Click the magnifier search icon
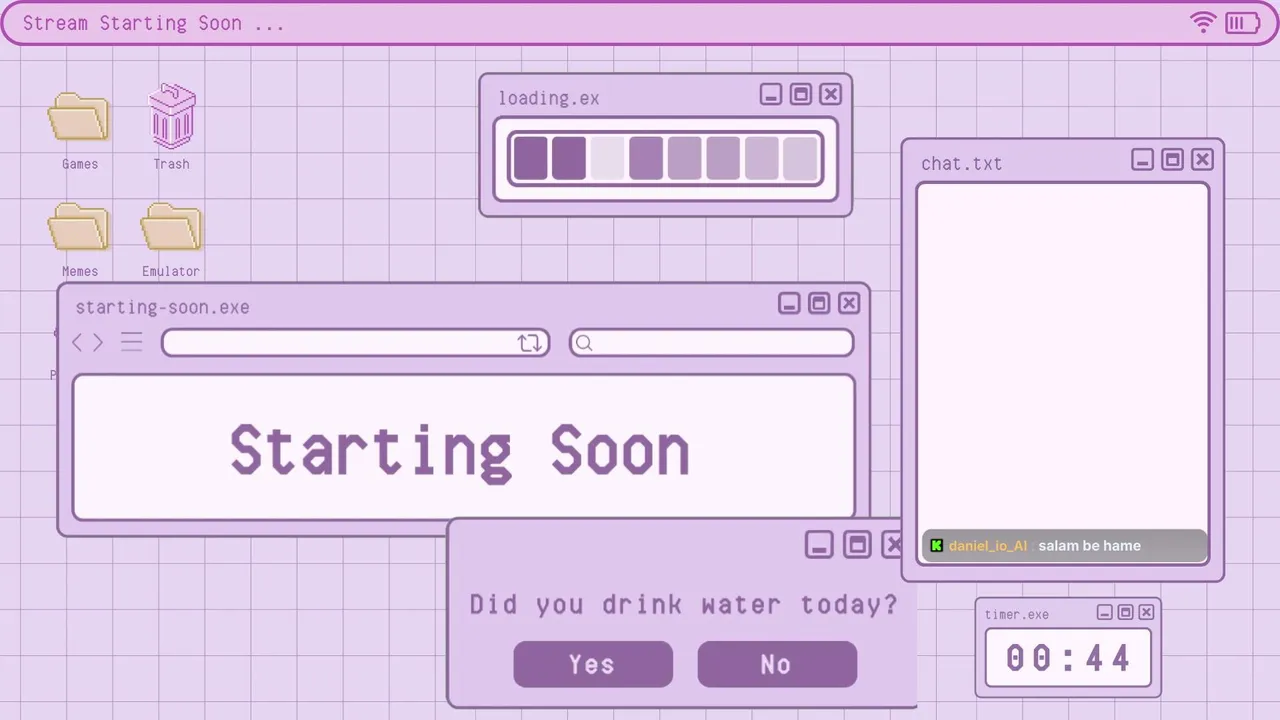 click(x=585, y=343)
